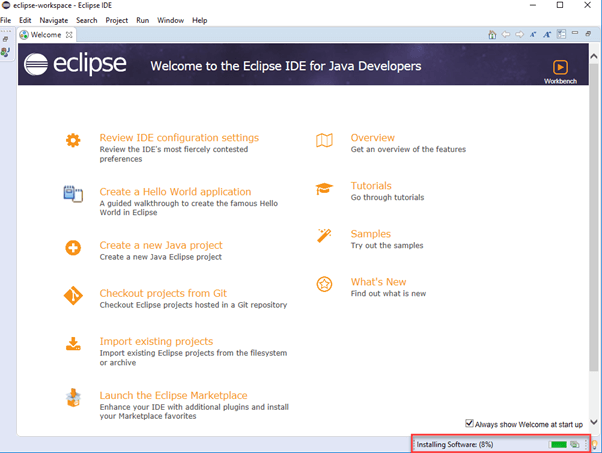Click the Customize Page icon in Welcome toolbar

point(562,35)
